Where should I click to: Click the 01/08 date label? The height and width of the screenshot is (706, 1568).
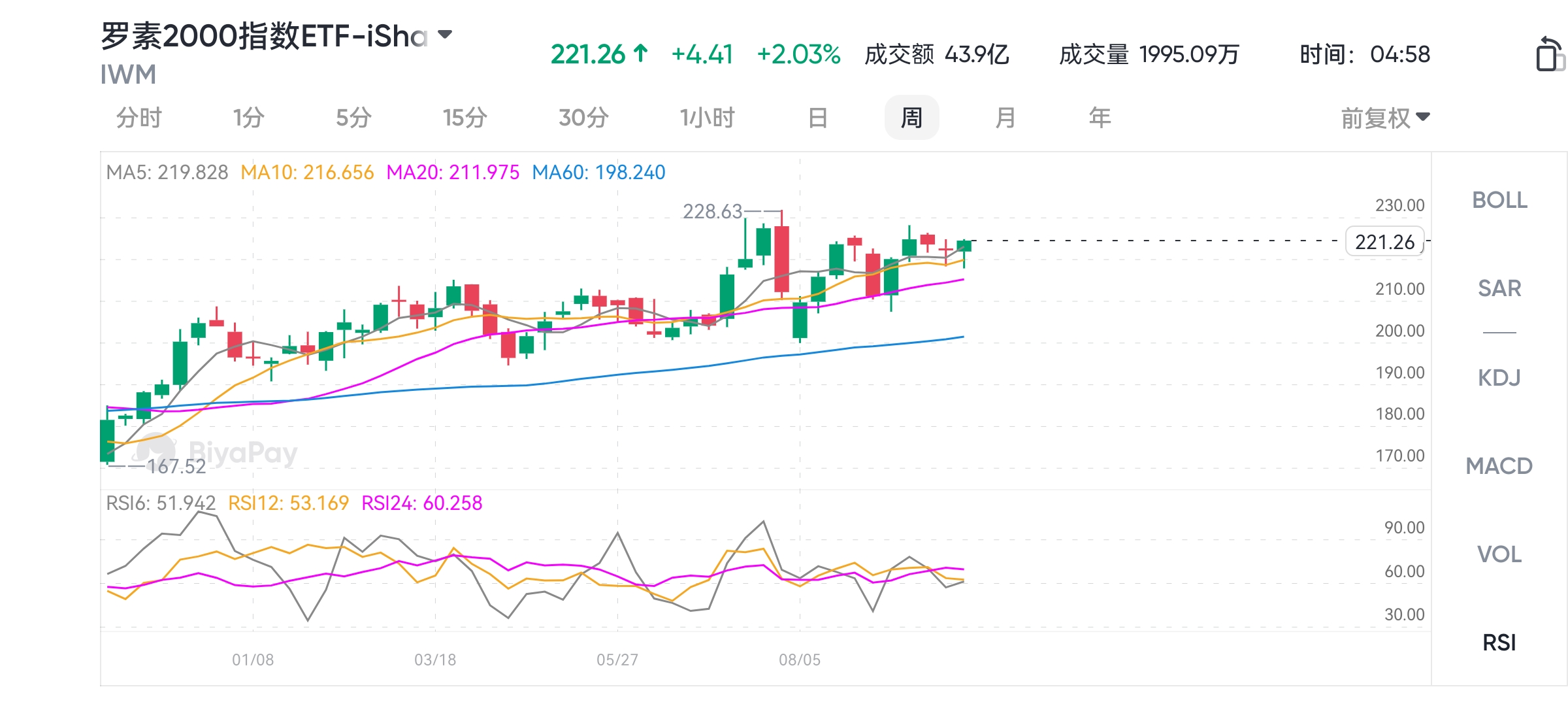click(x=253, y=660)
